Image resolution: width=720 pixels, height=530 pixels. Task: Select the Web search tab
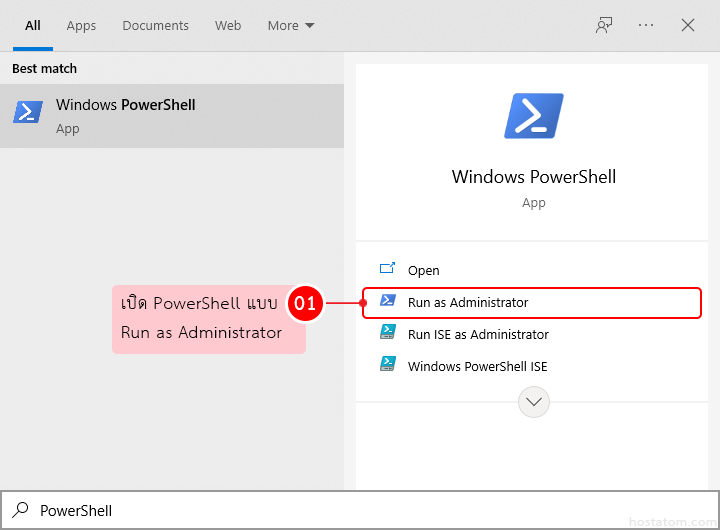click(x=228, y=25)
